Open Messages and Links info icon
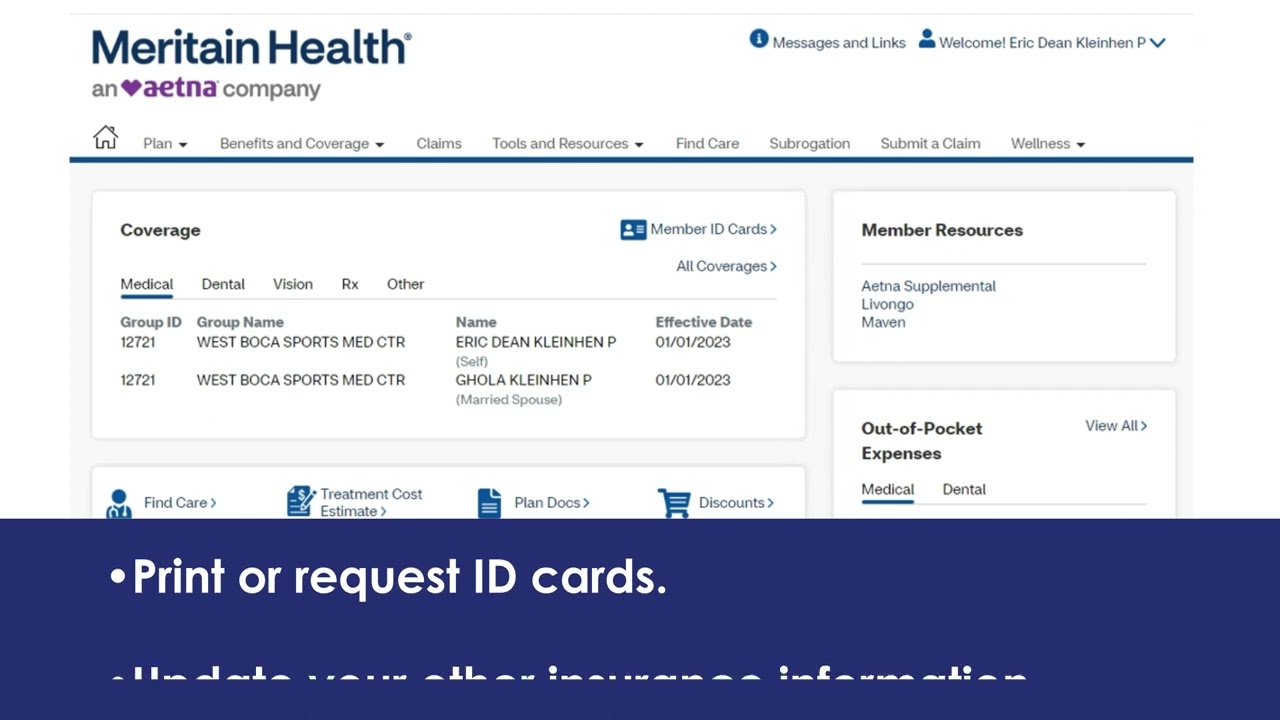Image resolution: width=1280 pixels, height=720 pixels. pyautogui.click(x=759, y=39)
